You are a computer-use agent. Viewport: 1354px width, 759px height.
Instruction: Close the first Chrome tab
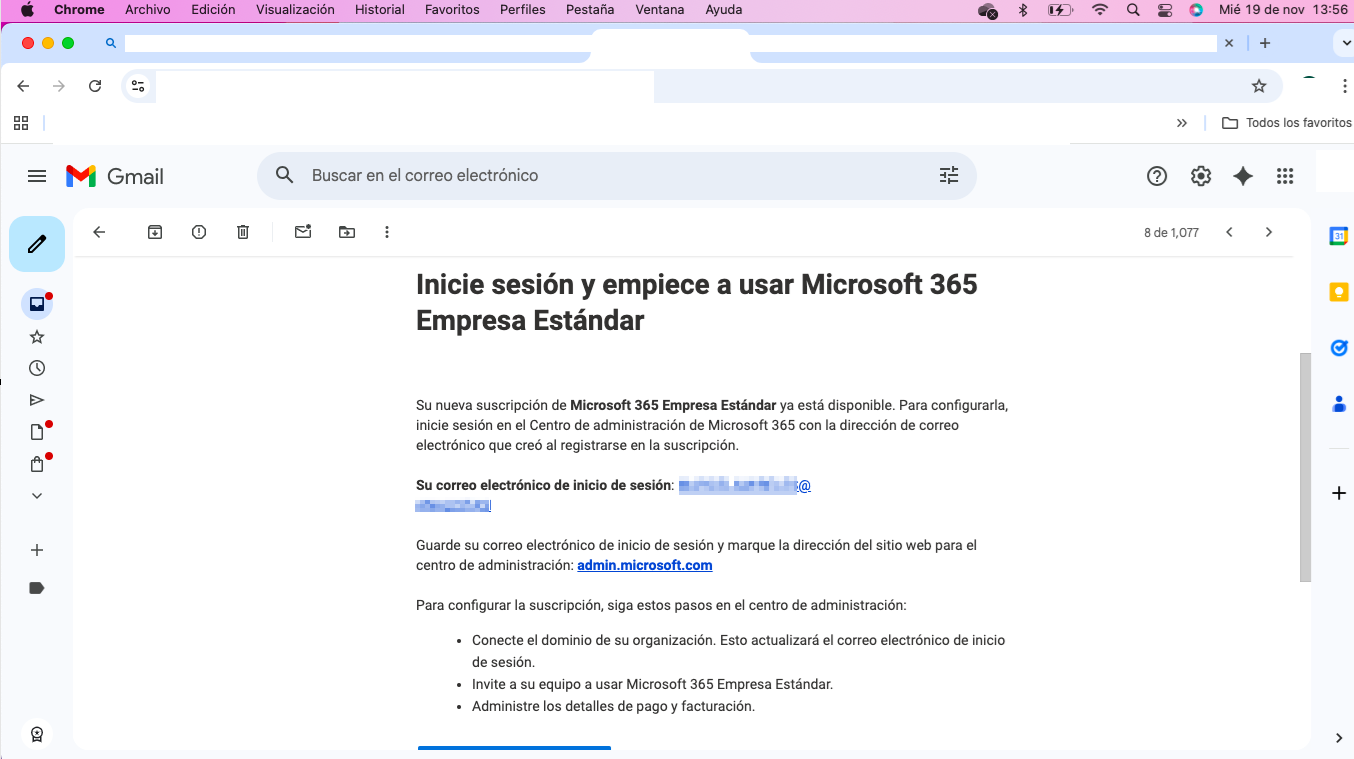1229,43
